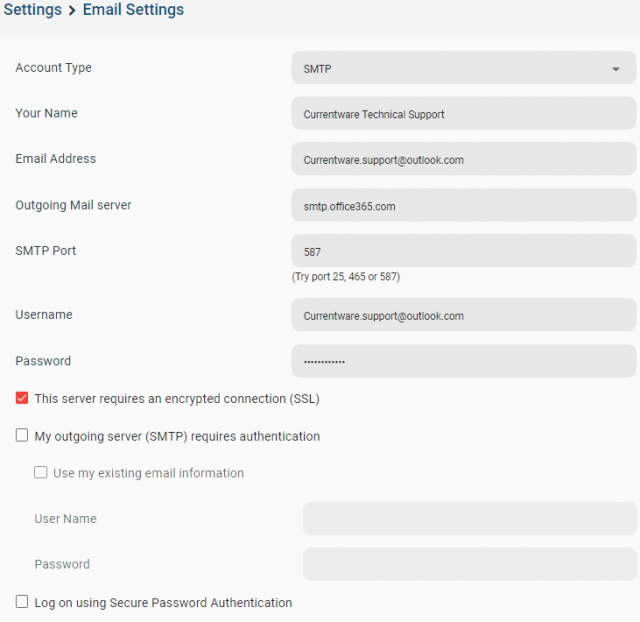Screen dimensions: 640x622
Task: Uncheck the encrypted connection (SSL) checkbox
Action: (x=22, y=398)
